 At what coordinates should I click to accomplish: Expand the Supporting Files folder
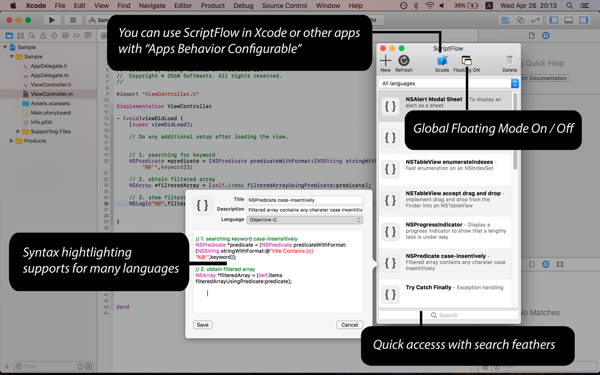[18, 131]
